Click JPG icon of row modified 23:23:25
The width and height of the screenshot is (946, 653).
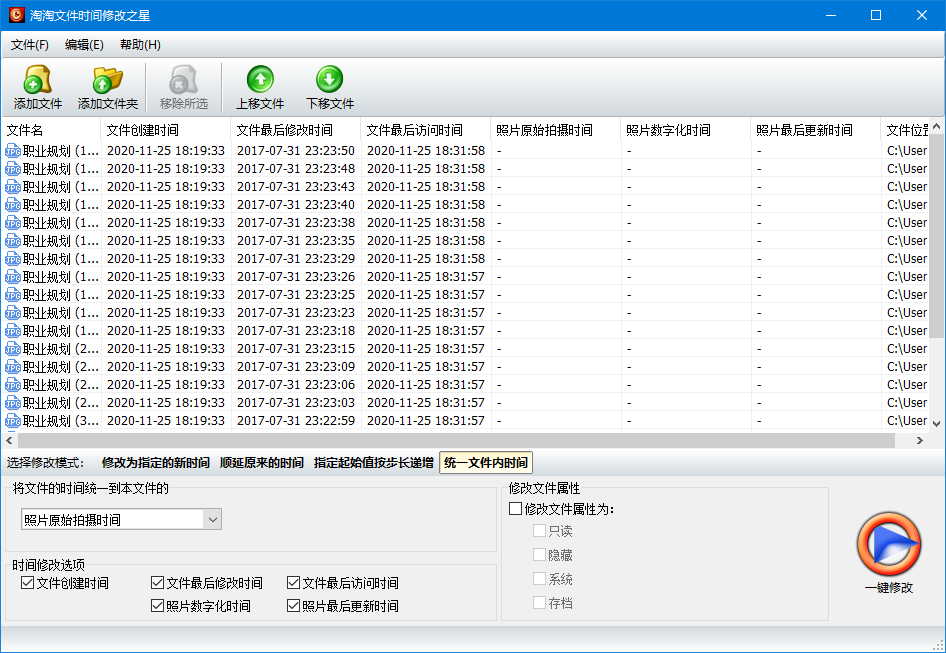(x=13, y=295)
